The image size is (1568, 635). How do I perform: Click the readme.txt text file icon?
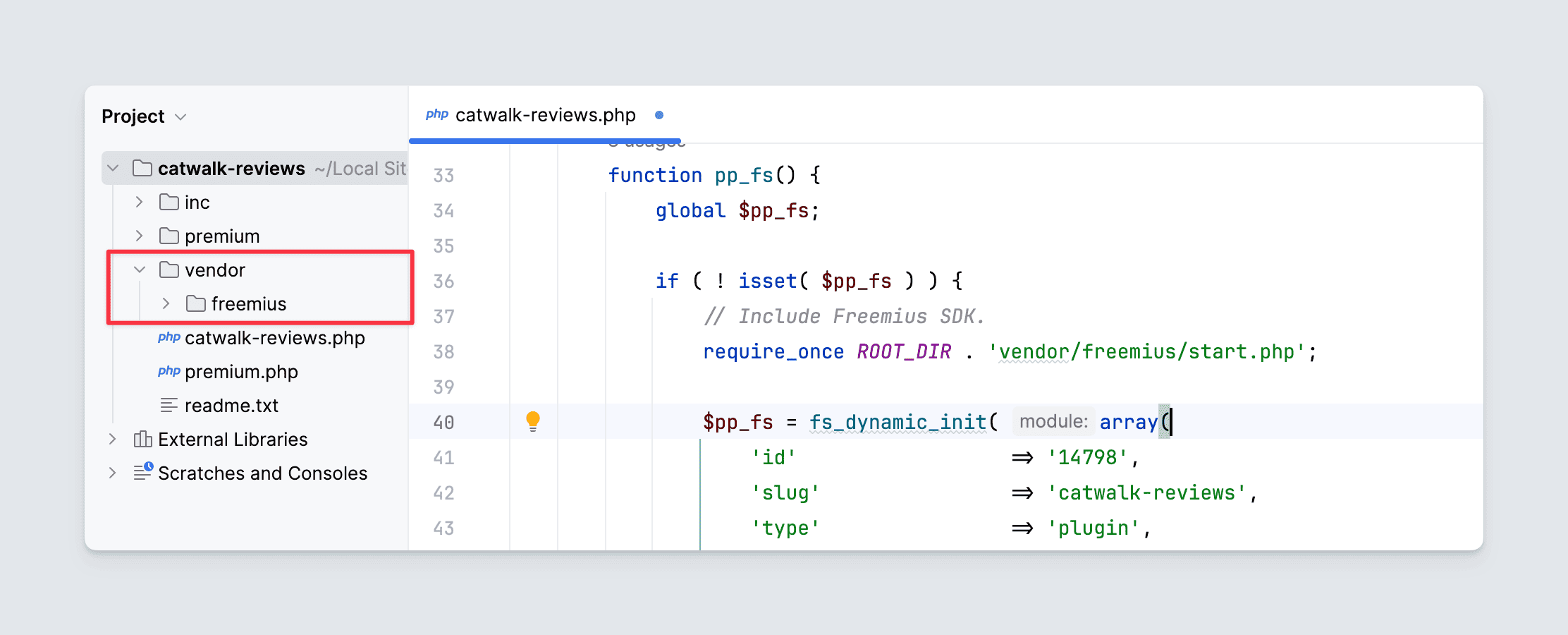click(169, 405)
